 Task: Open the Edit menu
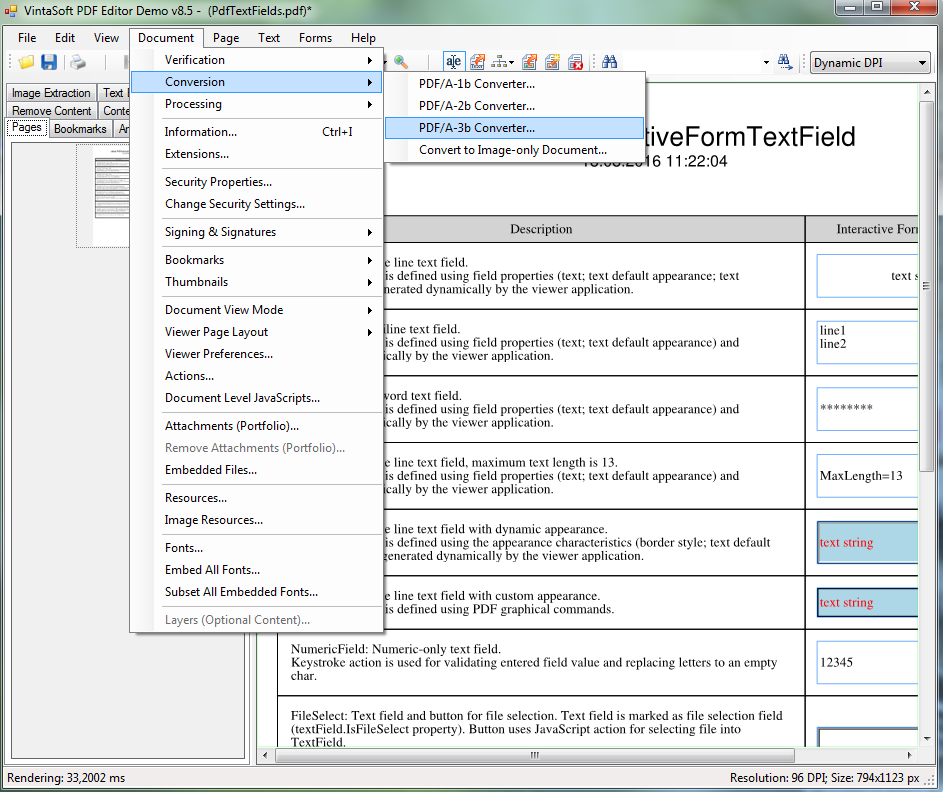pos(65,38)
